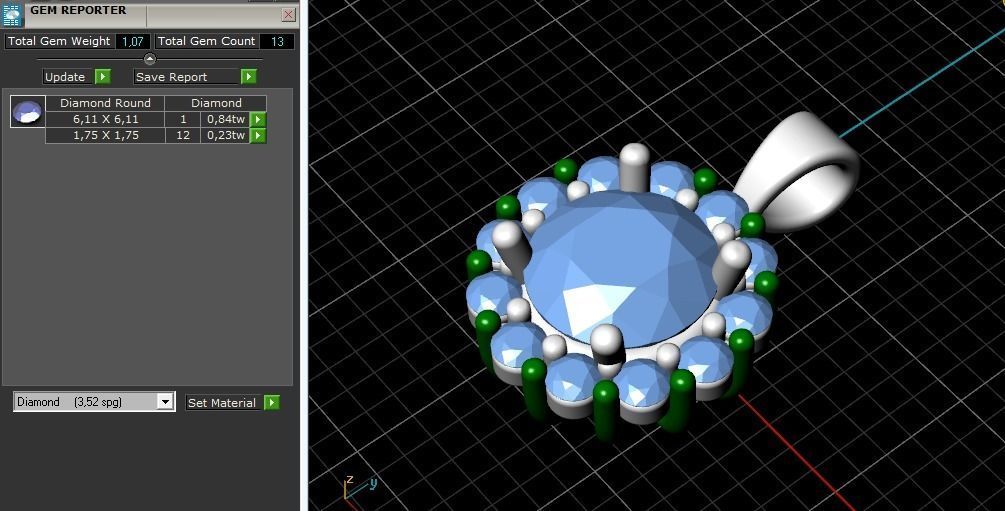Click the 1,75 X 1,75 size cell
The image size is (1005, 511).
point(105,135)
